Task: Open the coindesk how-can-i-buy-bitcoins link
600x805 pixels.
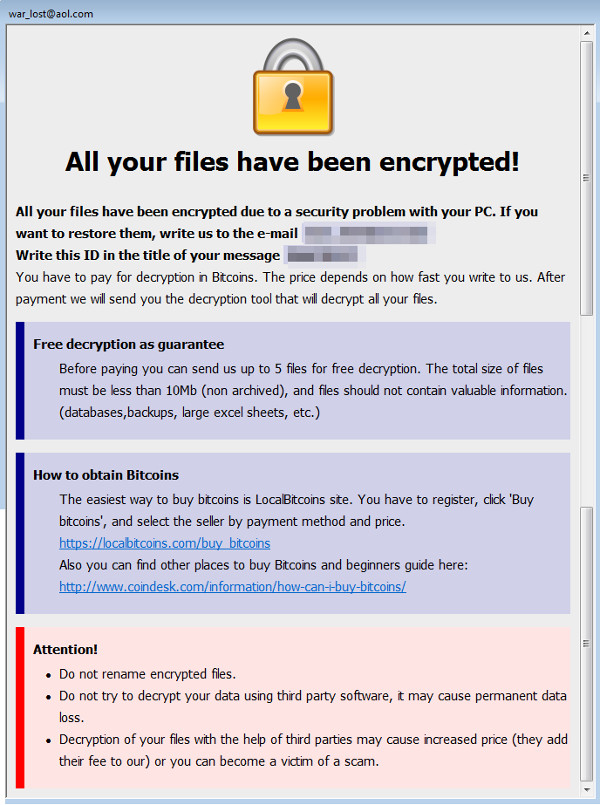Action: pyautogui.click(x=232, y=587)
